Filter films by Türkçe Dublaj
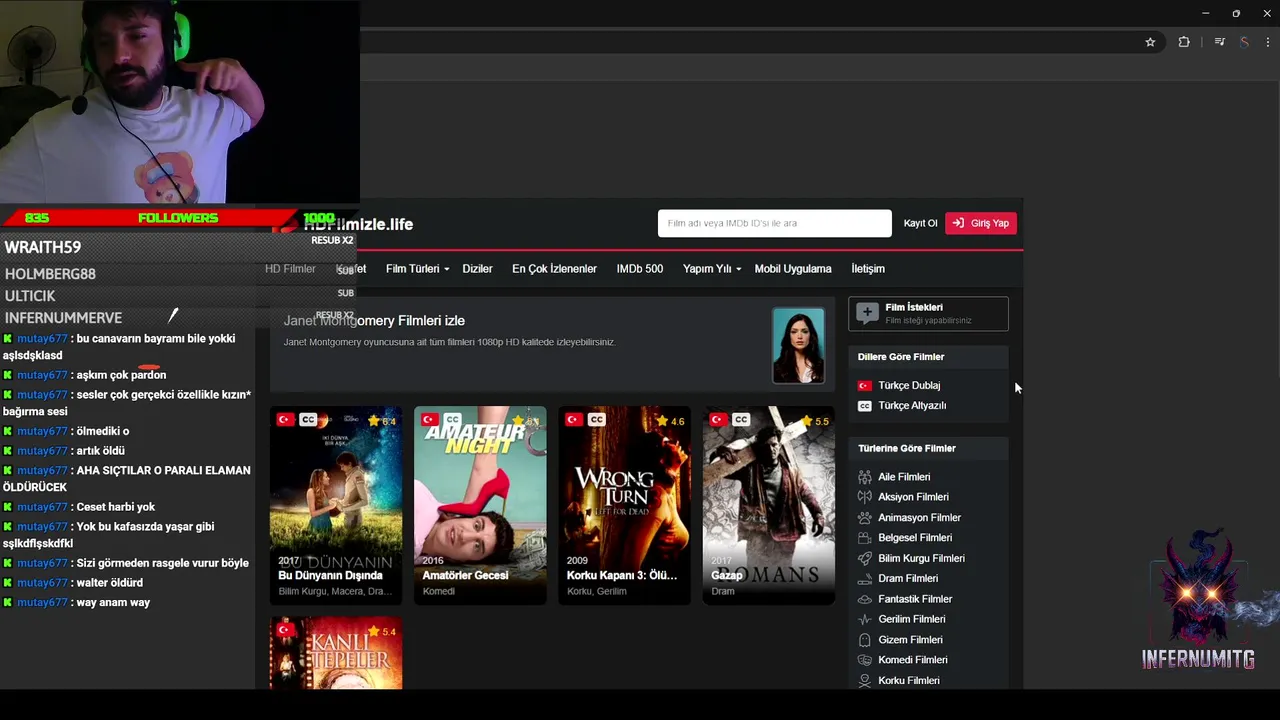This screenshot has height=720, width=1280. pyautogui.click(x=909, y=385)
